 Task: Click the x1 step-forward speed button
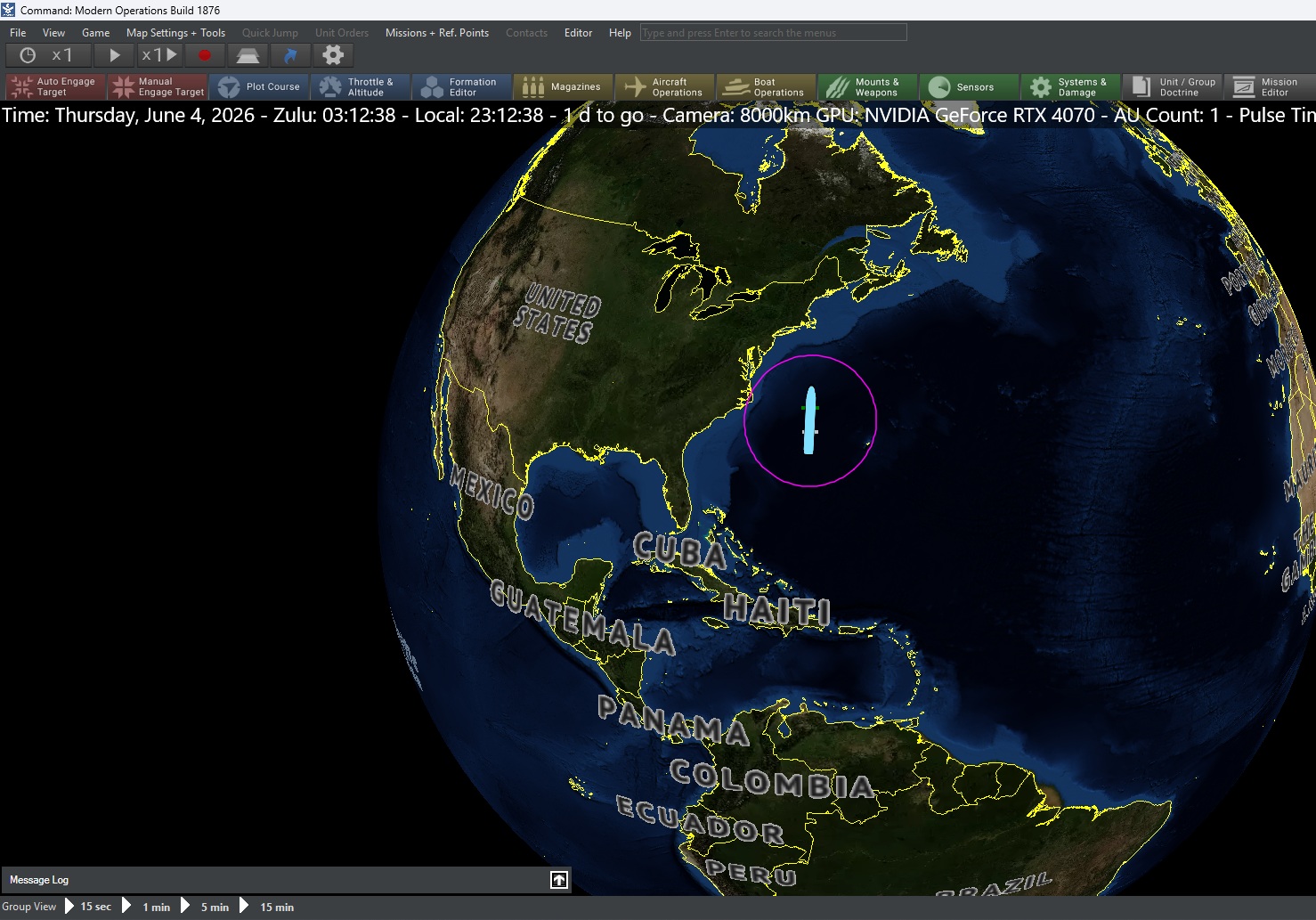[x=159, y=55]
